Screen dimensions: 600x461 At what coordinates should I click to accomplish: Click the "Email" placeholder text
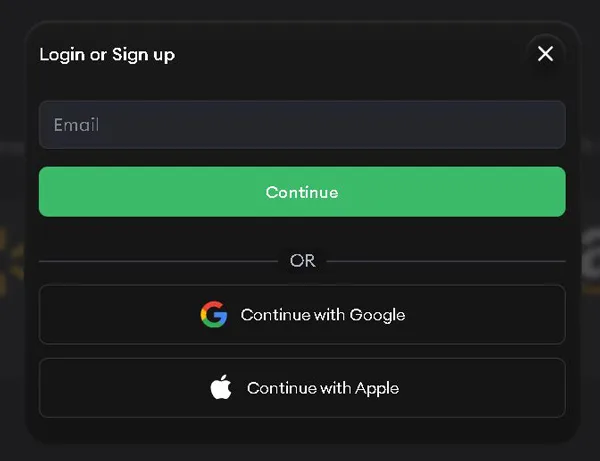point(76,125)
